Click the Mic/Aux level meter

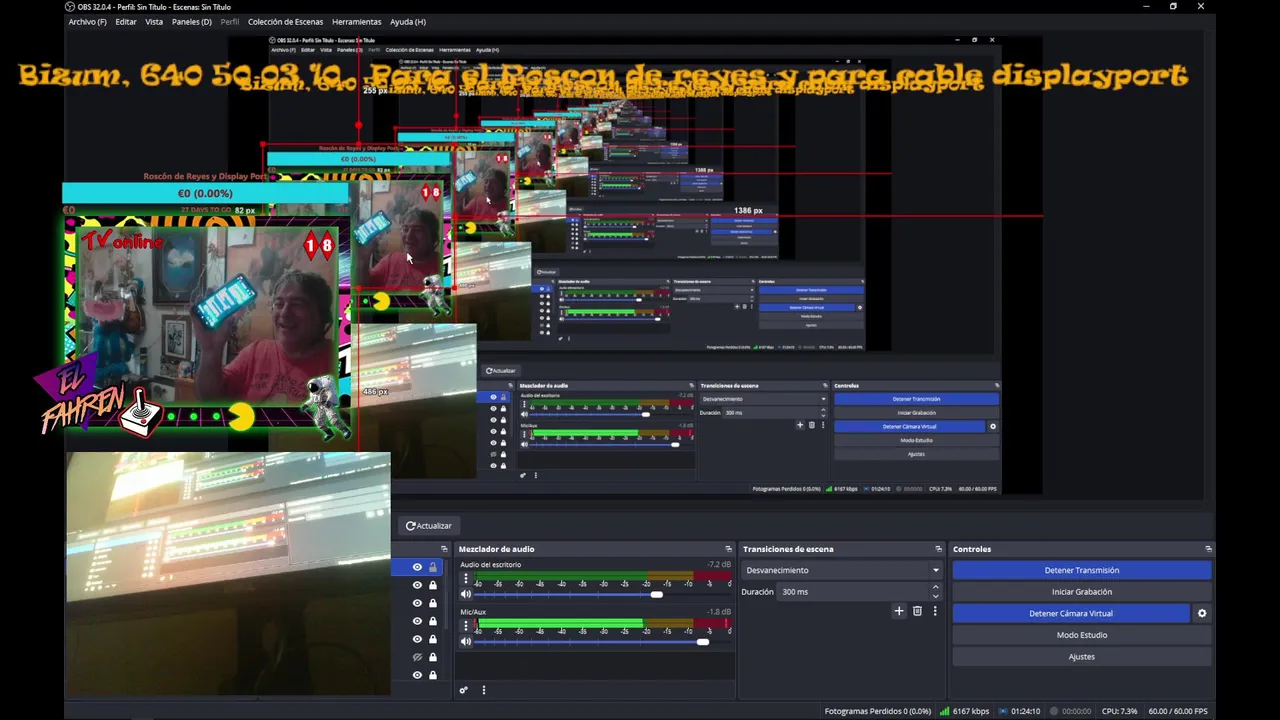(602, 624)
